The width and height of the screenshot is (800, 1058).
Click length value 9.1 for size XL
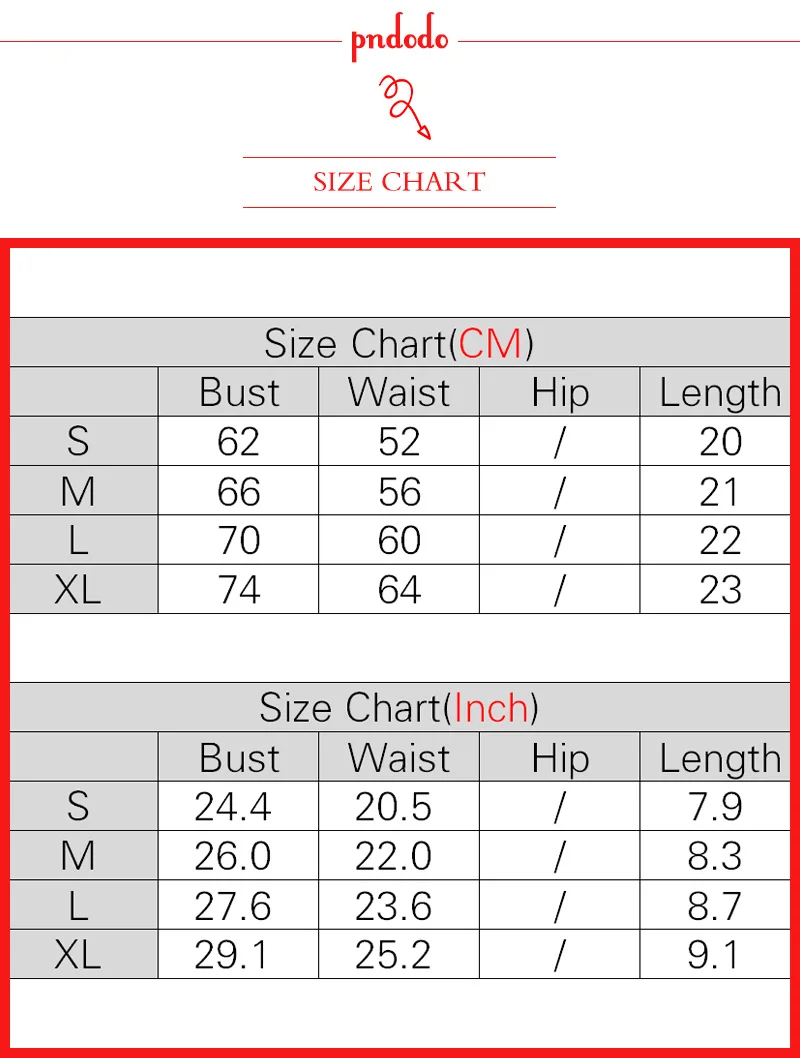[714, 955]
